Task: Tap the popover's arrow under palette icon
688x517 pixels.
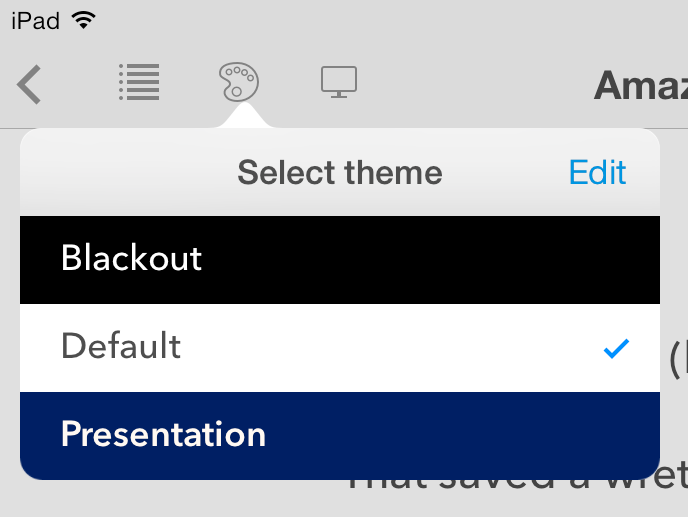Action: point(244,115)
